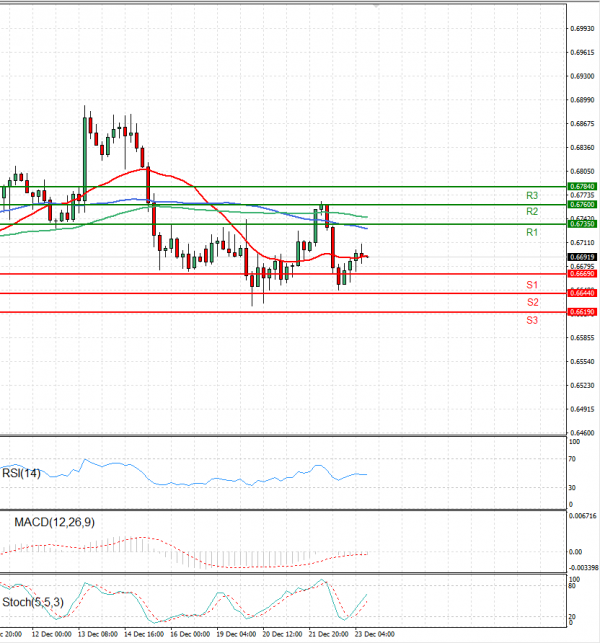Select the red 0.66690 price tag

582,274
